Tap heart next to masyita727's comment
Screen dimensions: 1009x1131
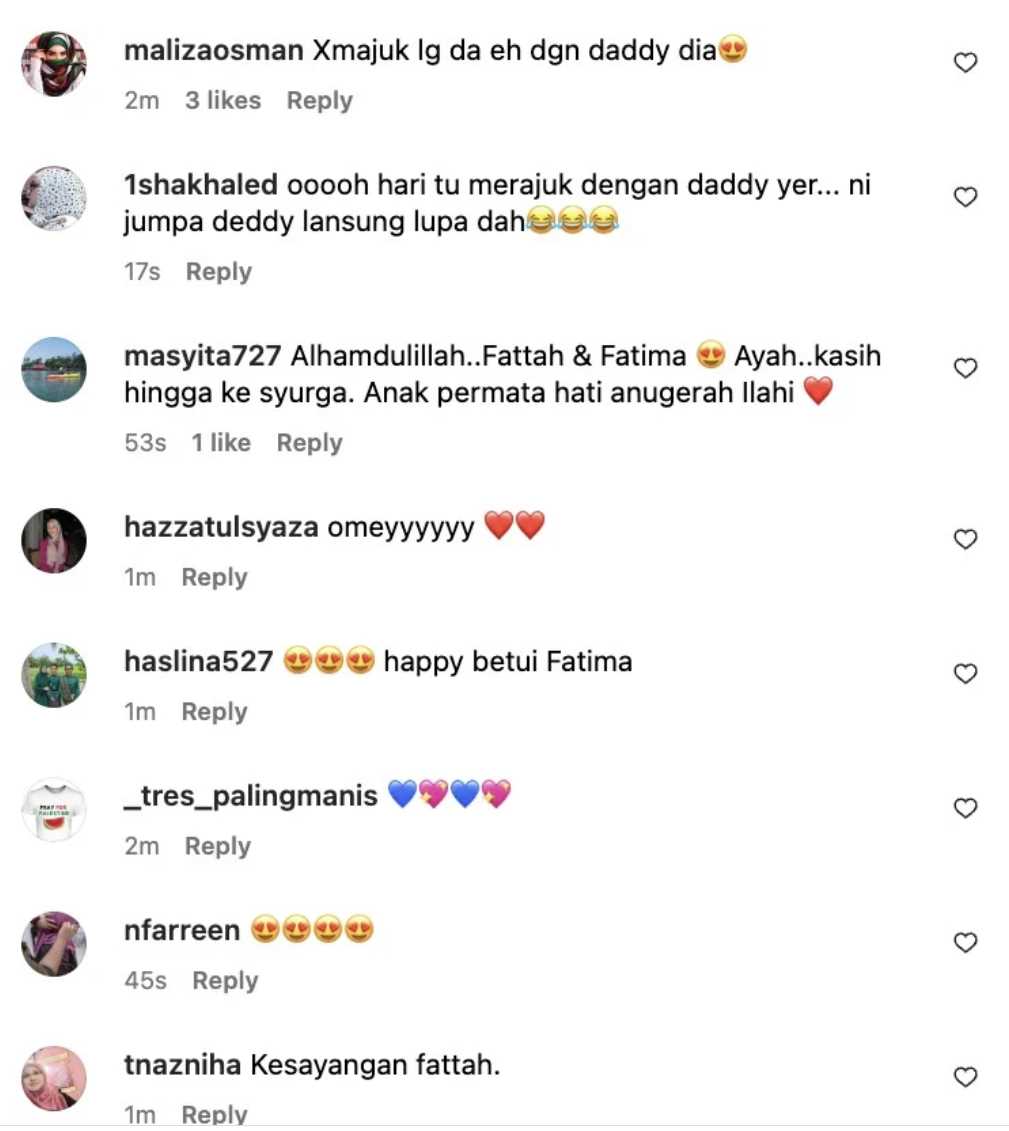click(965, 368)
